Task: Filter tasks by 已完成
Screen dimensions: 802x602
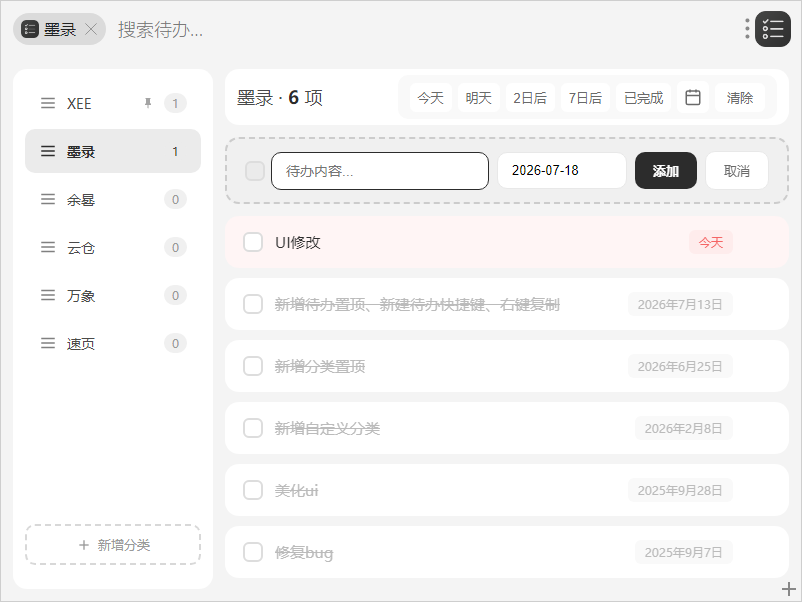Action: tap(643, 97)
